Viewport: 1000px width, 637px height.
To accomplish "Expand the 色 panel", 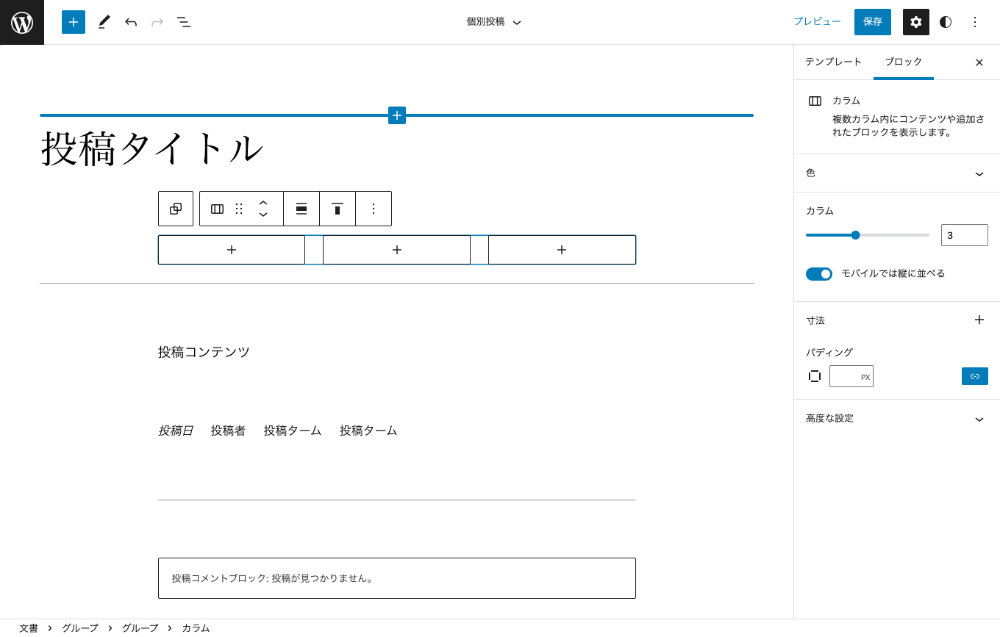I will [x=897, y=173].
